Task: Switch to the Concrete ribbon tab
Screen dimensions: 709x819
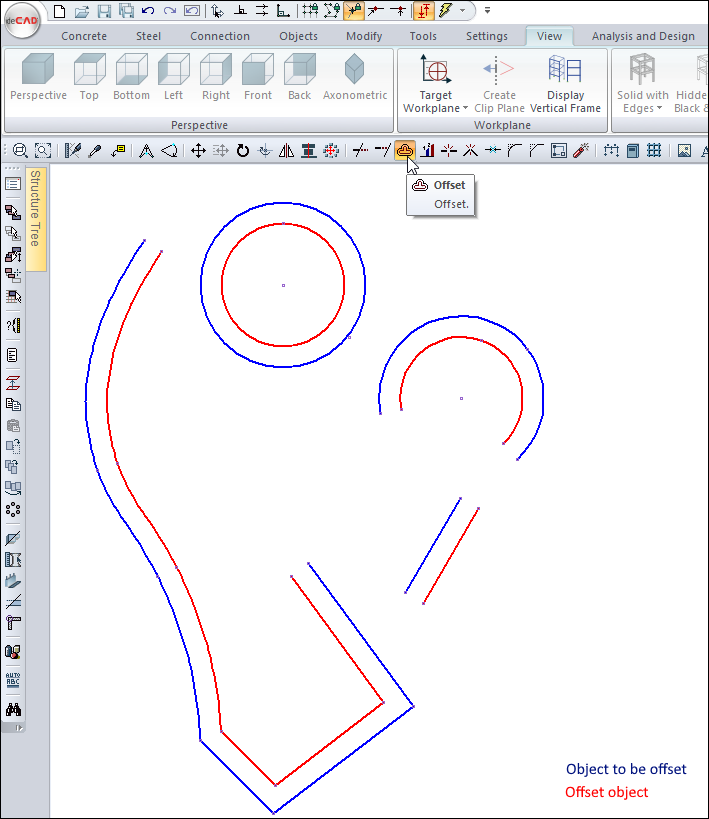Action: coord(84,36)
